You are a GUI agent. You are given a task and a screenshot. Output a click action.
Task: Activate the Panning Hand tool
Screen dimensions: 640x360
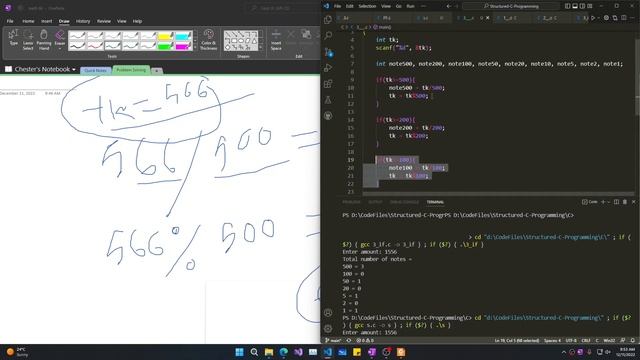coord(44,39)
